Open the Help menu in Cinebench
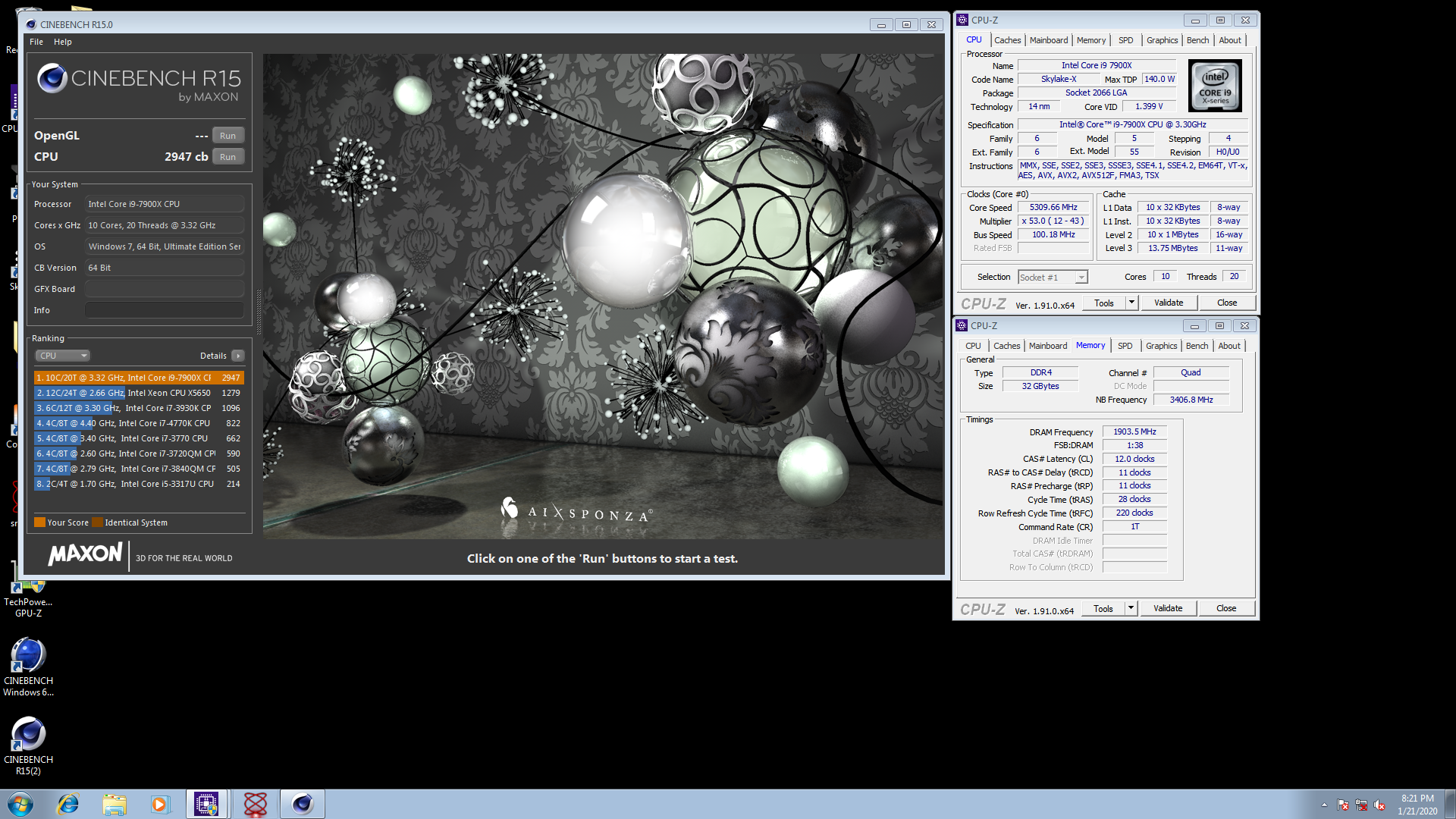The width and height of the screenshot is (1456, 819). tap(63, 42)
